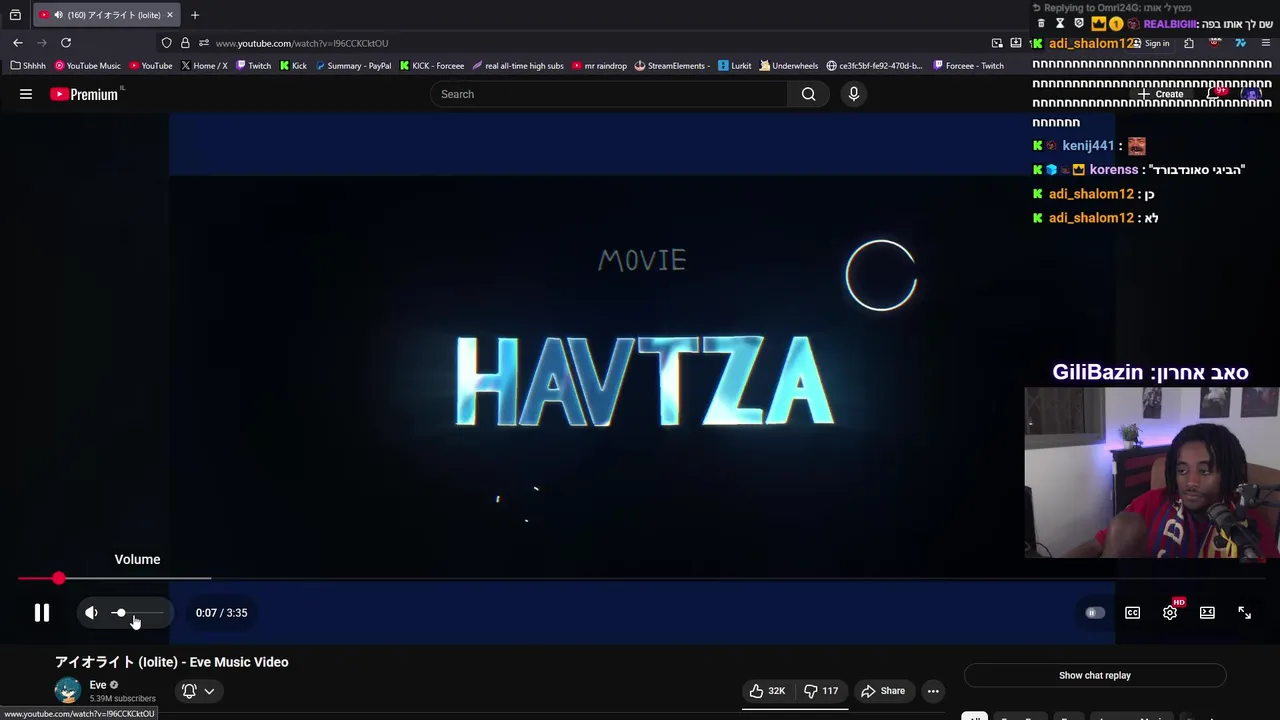Open the player settings gear

(1170, 613)
